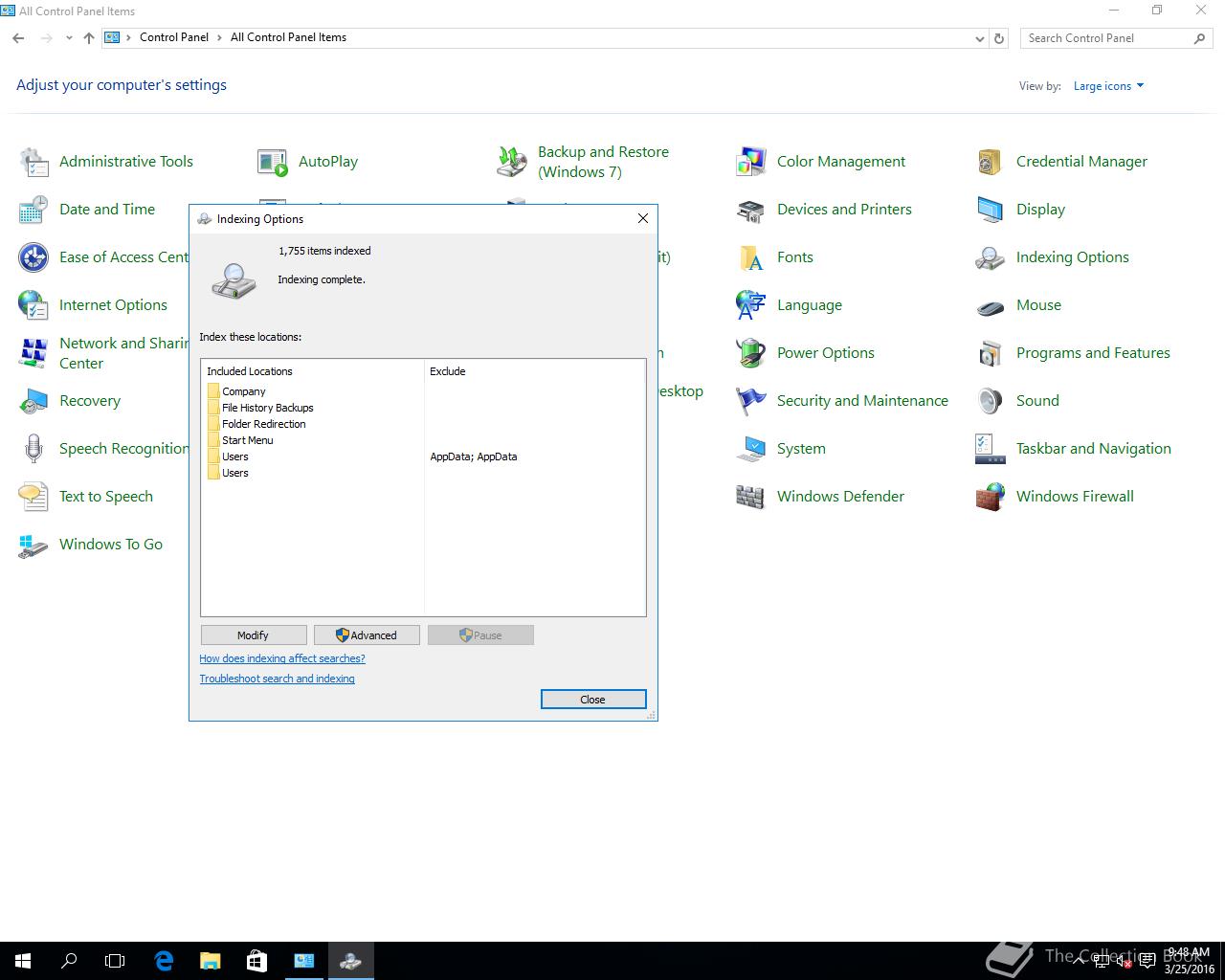The height and width of the screenshot is (980, 1225).
Task: Click the Power Options battery icon
Action: (x=750, y=353)
